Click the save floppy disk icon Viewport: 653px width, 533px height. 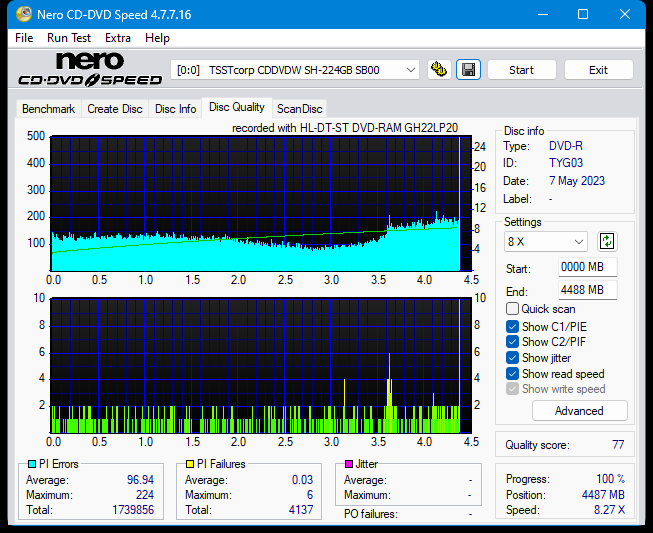pyautogui.click(x=467, y=70)
